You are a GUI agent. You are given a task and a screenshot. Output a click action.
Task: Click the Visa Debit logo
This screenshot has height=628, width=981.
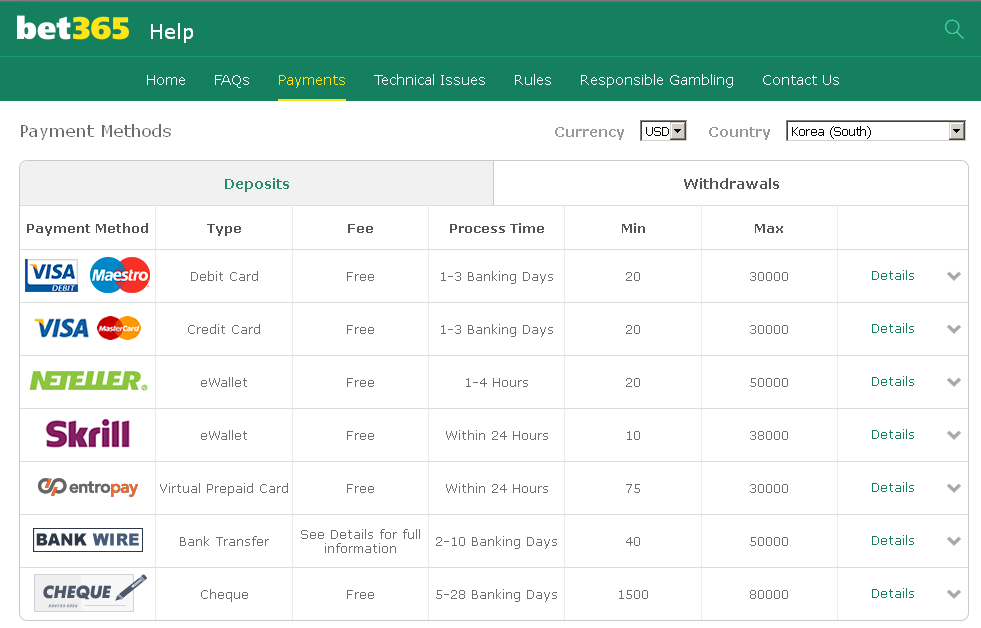[x=51, y=276]
